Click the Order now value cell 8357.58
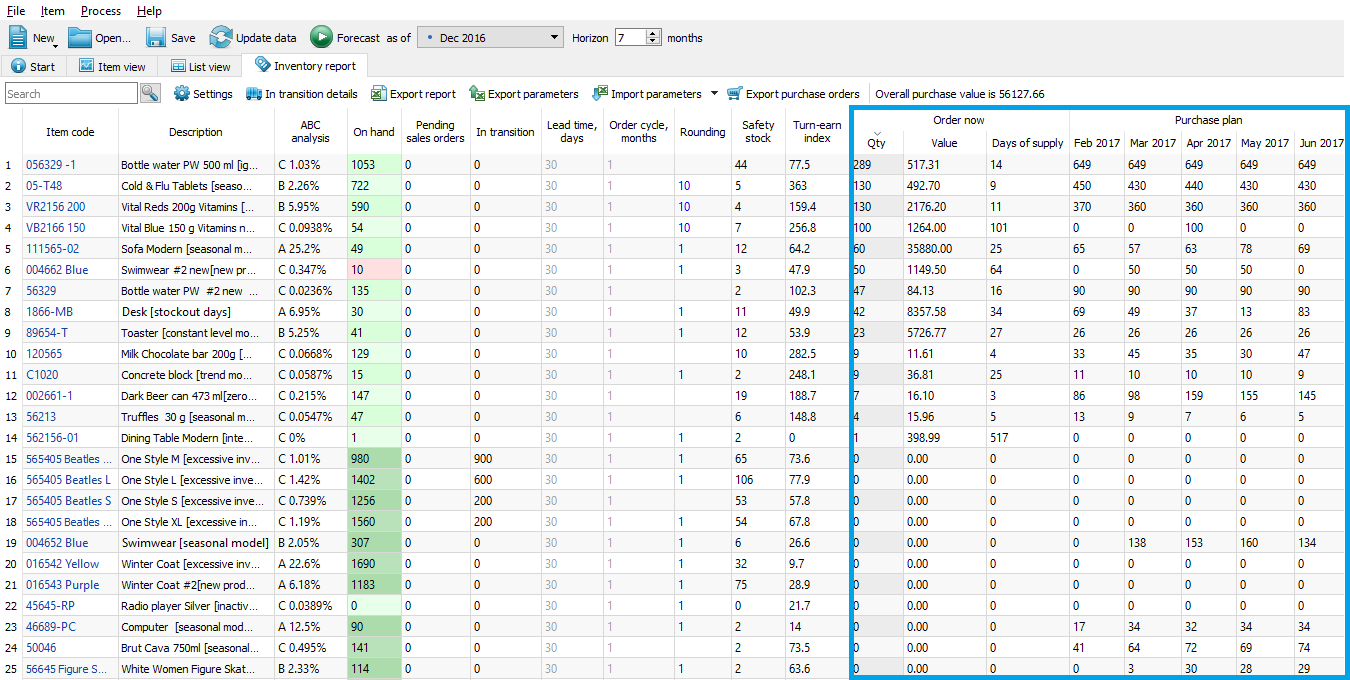 pyautogui.click(x=945, y=312)
